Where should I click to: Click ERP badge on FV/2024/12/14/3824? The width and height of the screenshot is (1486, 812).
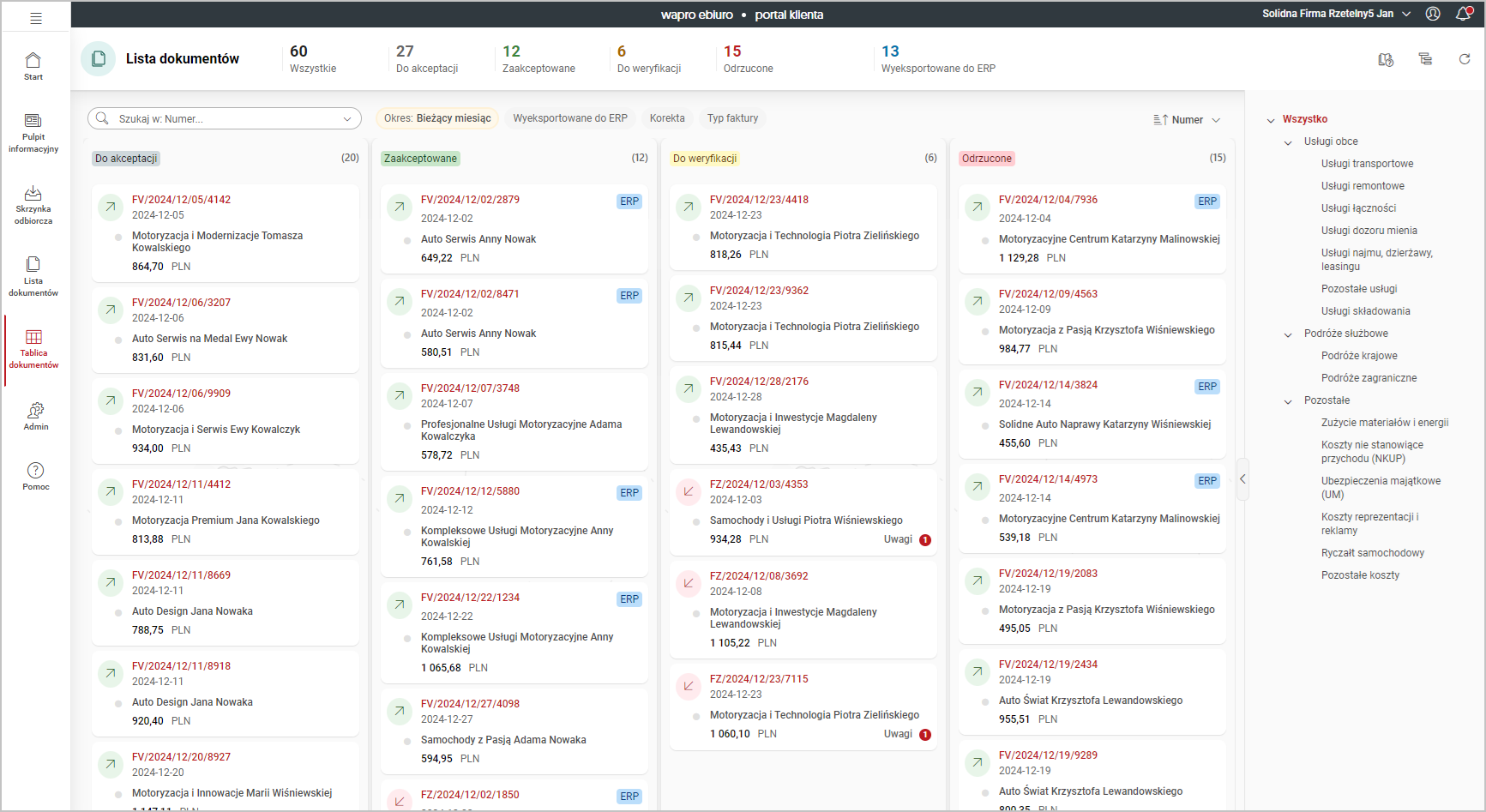click(x=1207, y=387)
